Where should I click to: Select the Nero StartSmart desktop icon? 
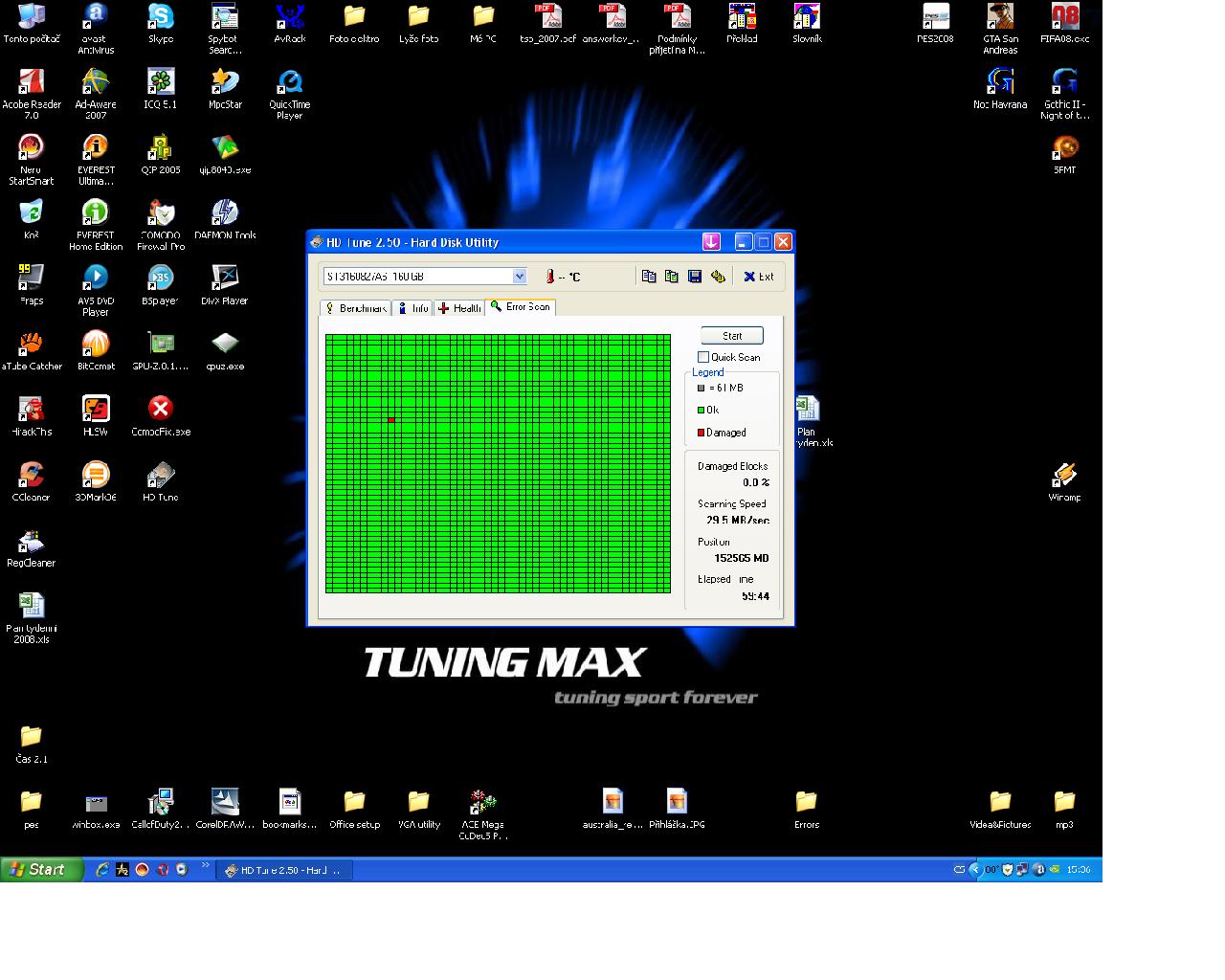click(32, 159)
